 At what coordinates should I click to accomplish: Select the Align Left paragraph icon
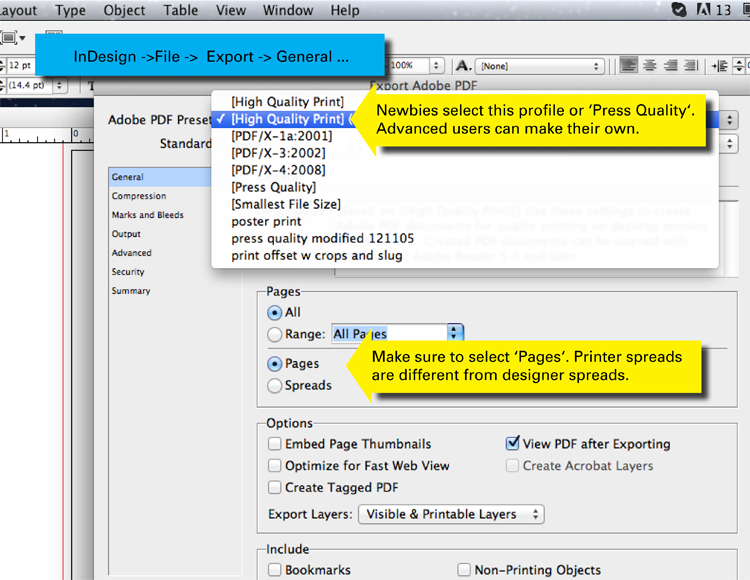629,65
